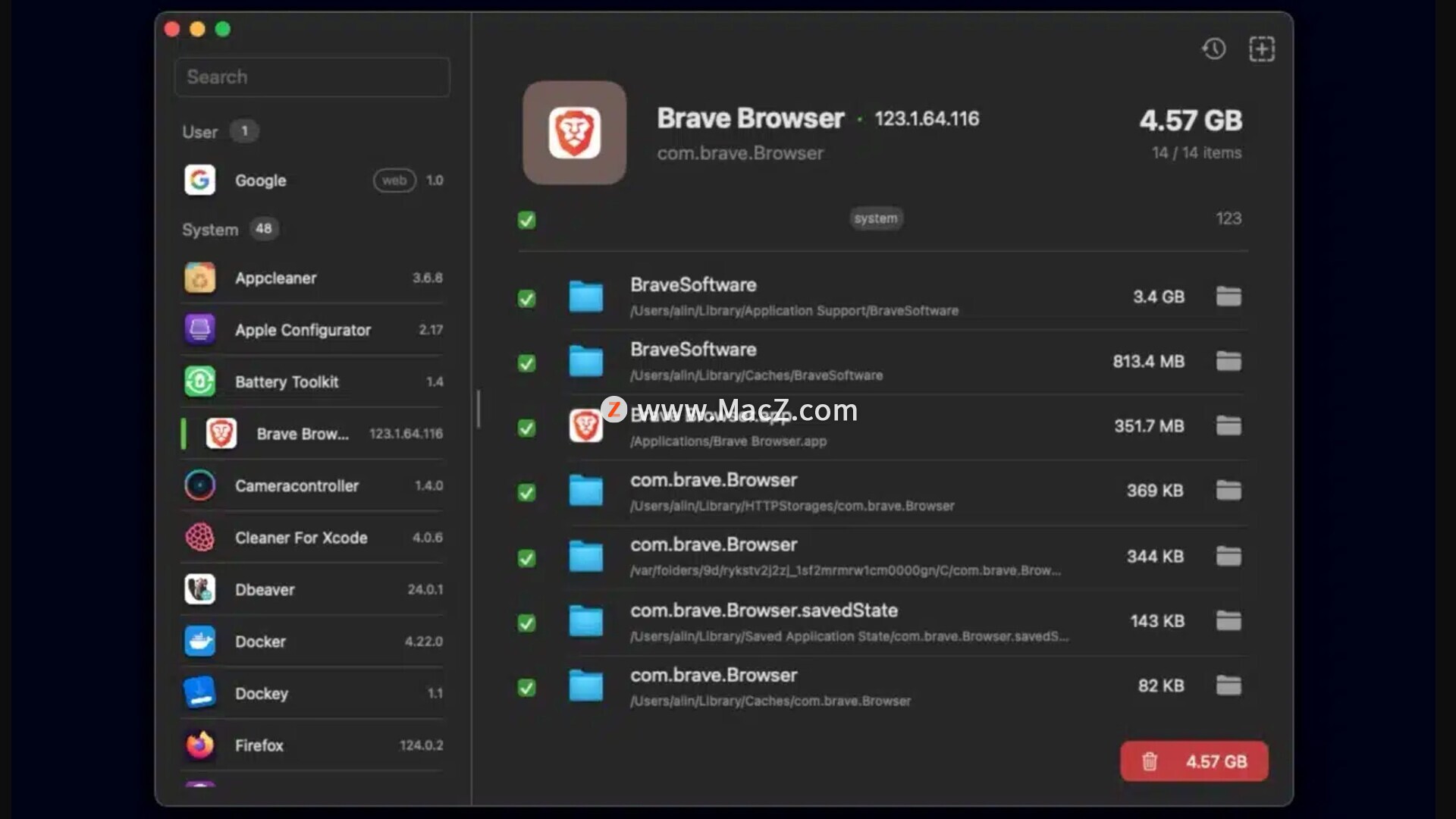
Task: Click the Cleaner For Xcode icon
Action: point(200,538)
